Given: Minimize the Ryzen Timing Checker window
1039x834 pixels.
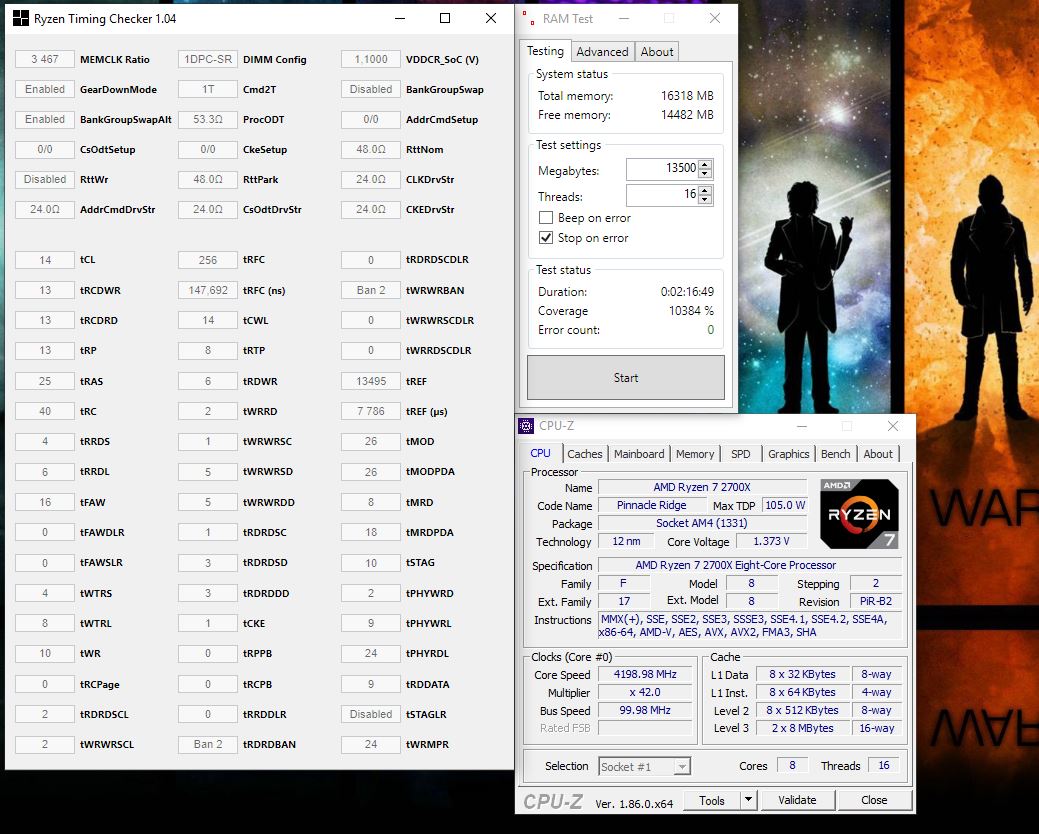Looking at the screenshot, I should pos(400,18).
